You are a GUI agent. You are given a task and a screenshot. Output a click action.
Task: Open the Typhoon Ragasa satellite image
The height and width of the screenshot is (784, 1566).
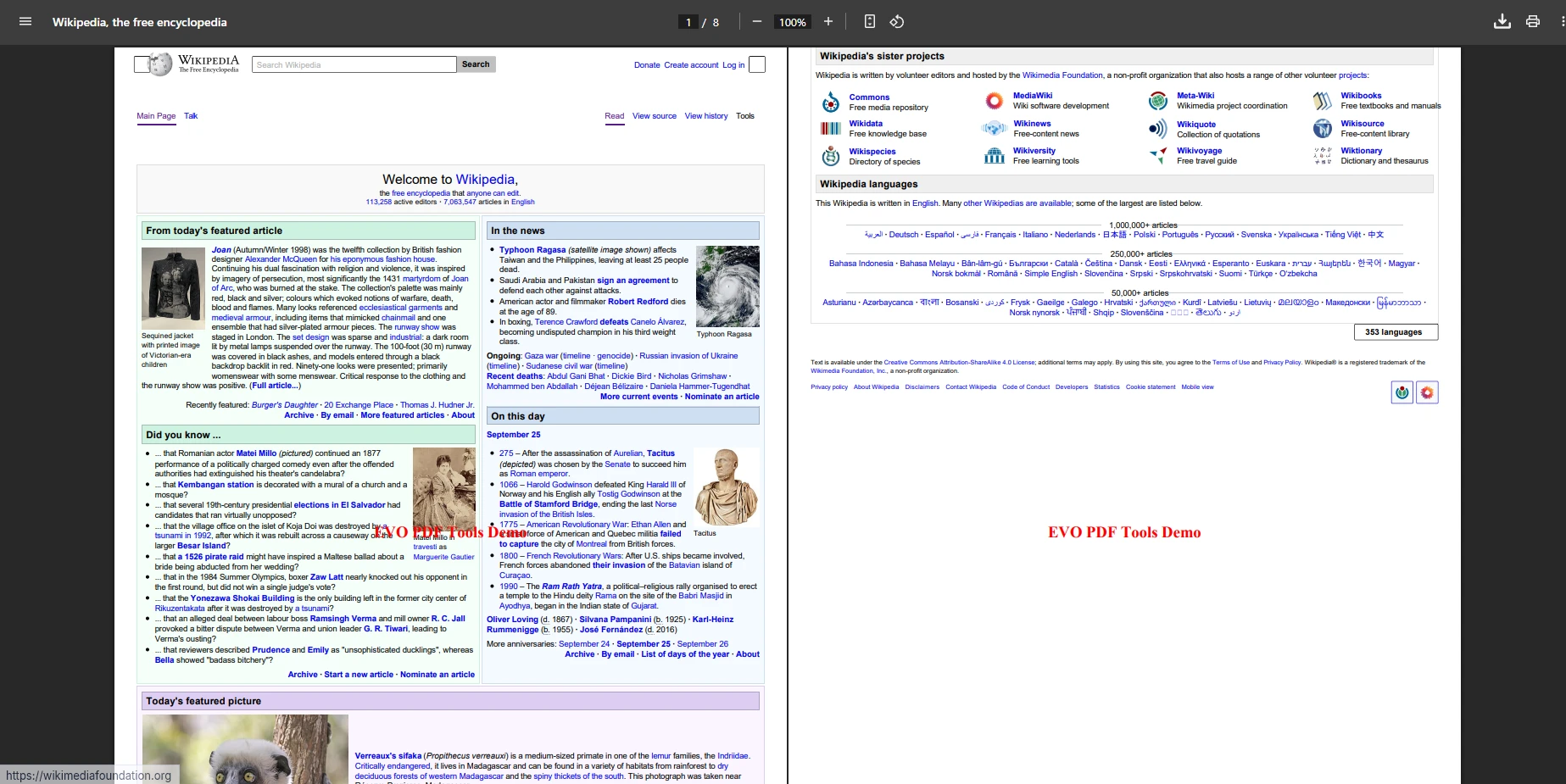click(x=727, y=286)
